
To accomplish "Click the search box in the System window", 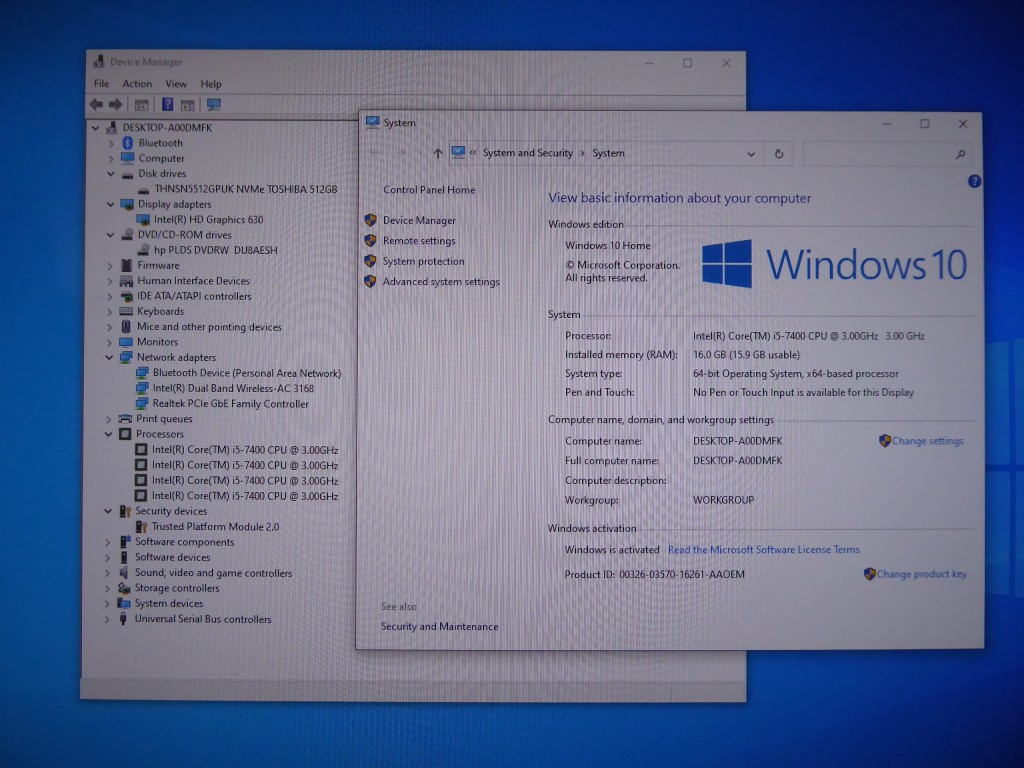I will click(x=885, y=154).
